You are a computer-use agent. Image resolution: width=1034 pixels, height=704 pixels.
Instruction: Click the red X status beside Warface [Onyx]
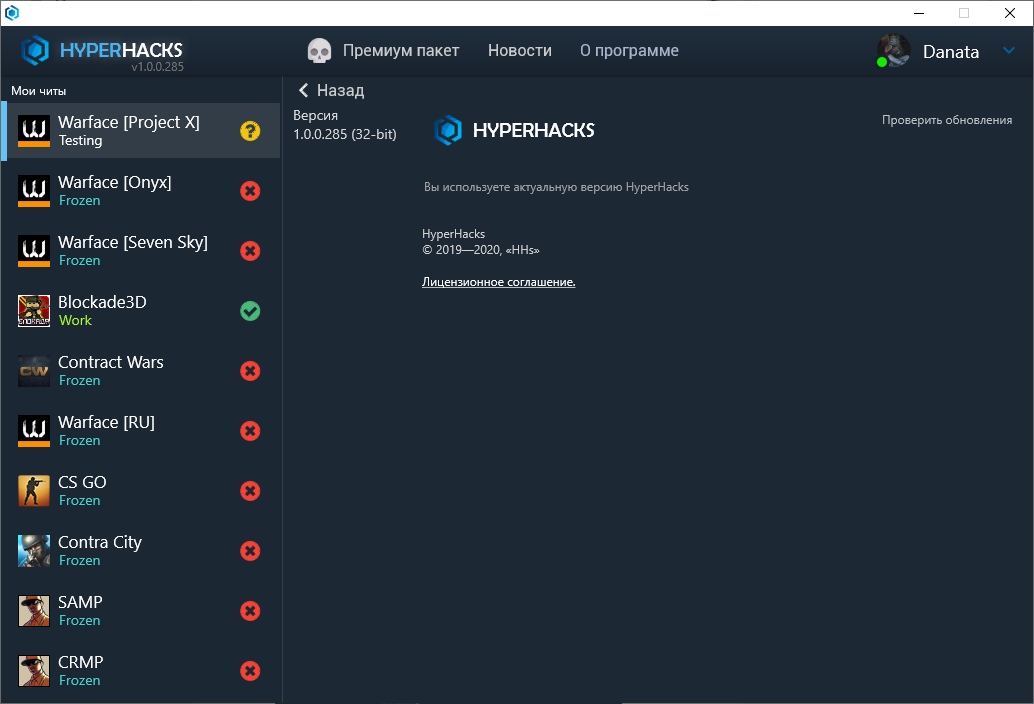coord(250,191)
